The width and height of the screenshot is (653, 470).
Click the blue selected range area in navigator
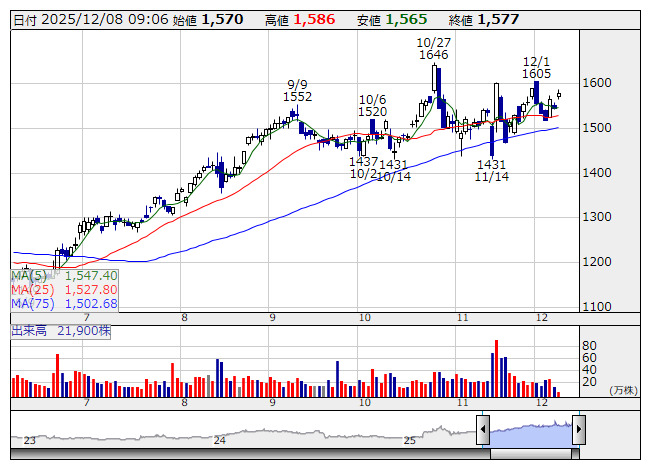[531, 434]
